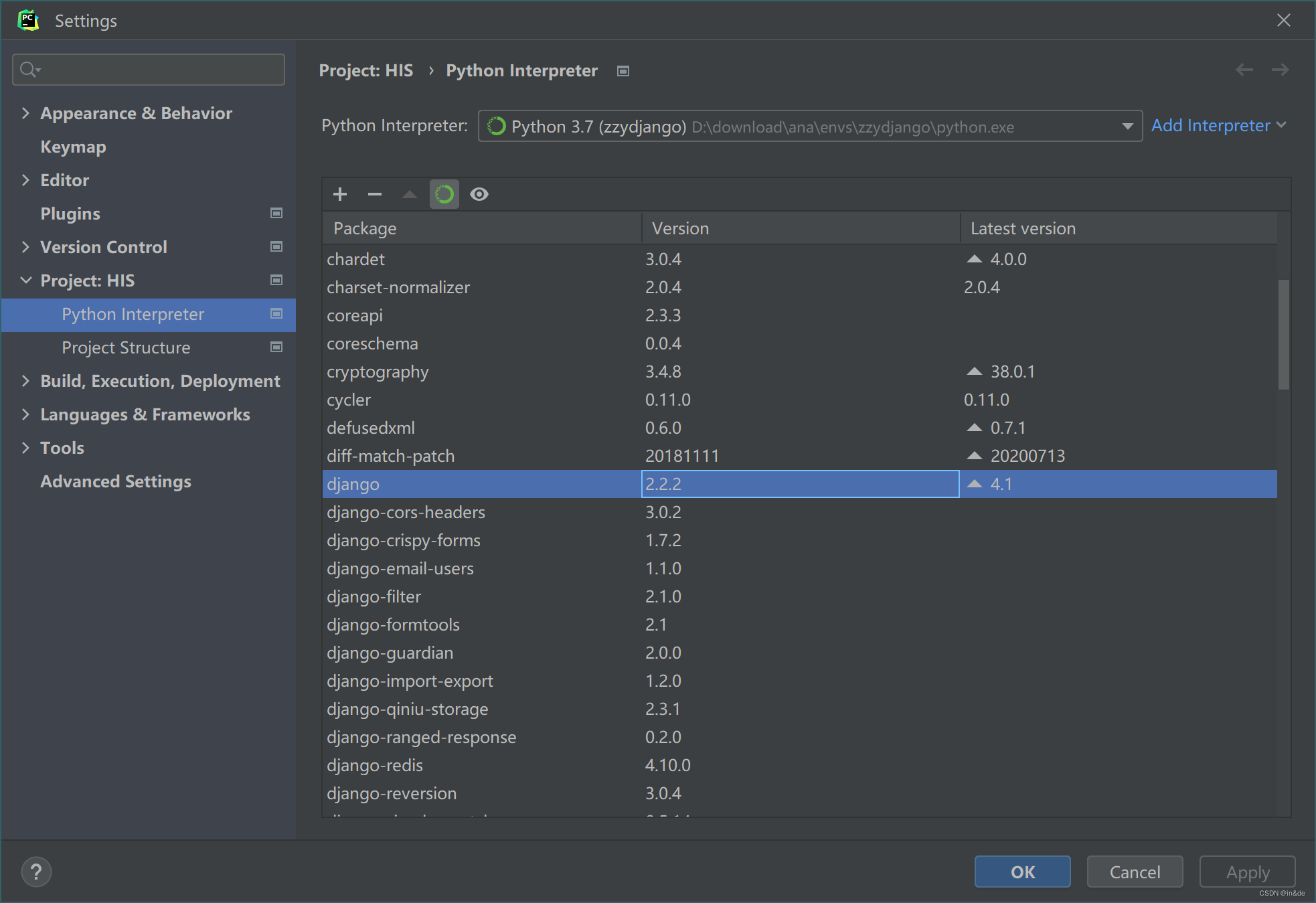This screenshot has height=903, width=1316.
Task: Click the navigate forward arrow
Action: click(x=1280, y=70)
